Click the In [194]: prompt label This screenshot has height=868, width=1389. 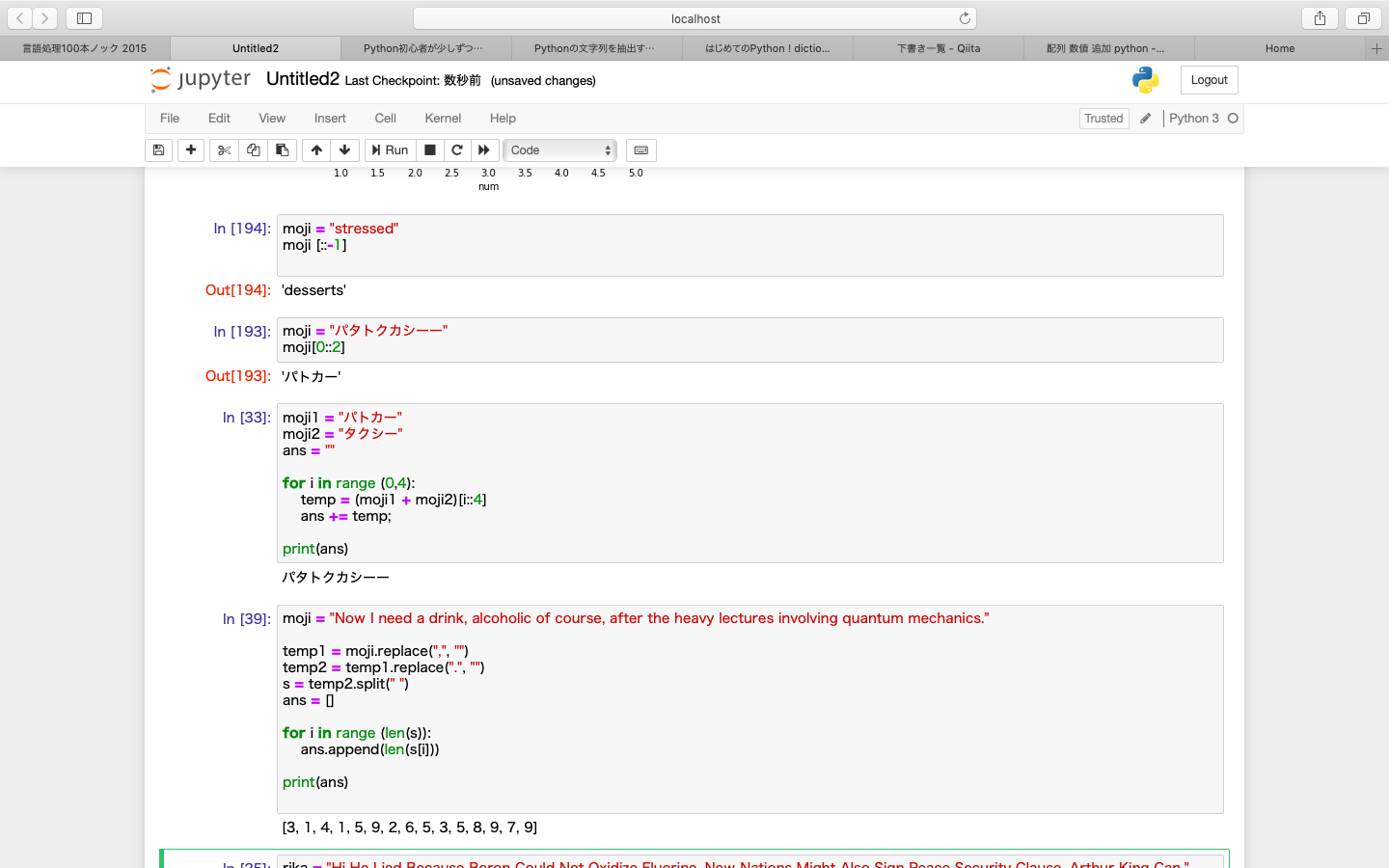pyautogui.click(x=242, y=229)
